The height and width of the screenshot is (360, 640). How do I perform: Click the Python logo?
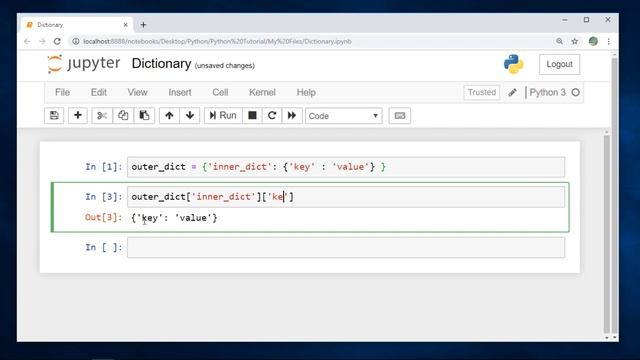[x=513, y=64]
